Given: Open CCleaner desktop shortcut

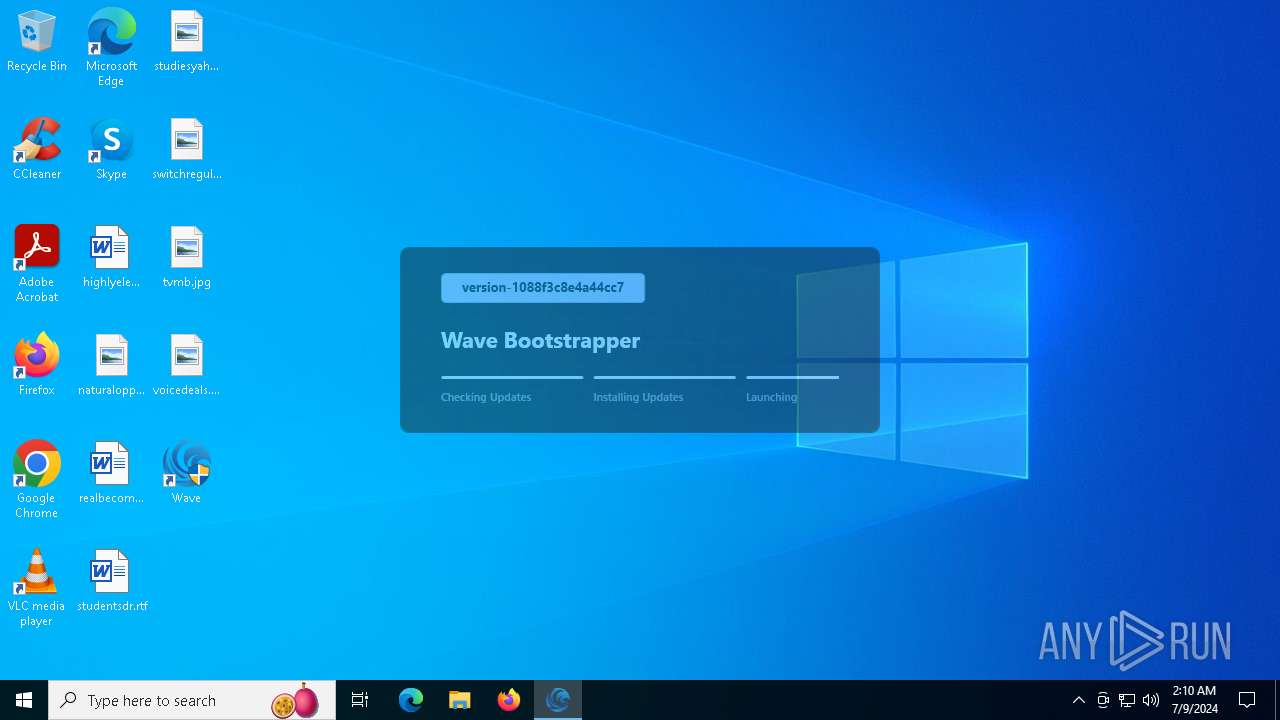Looking at the screenshot, I should point(37,150).
